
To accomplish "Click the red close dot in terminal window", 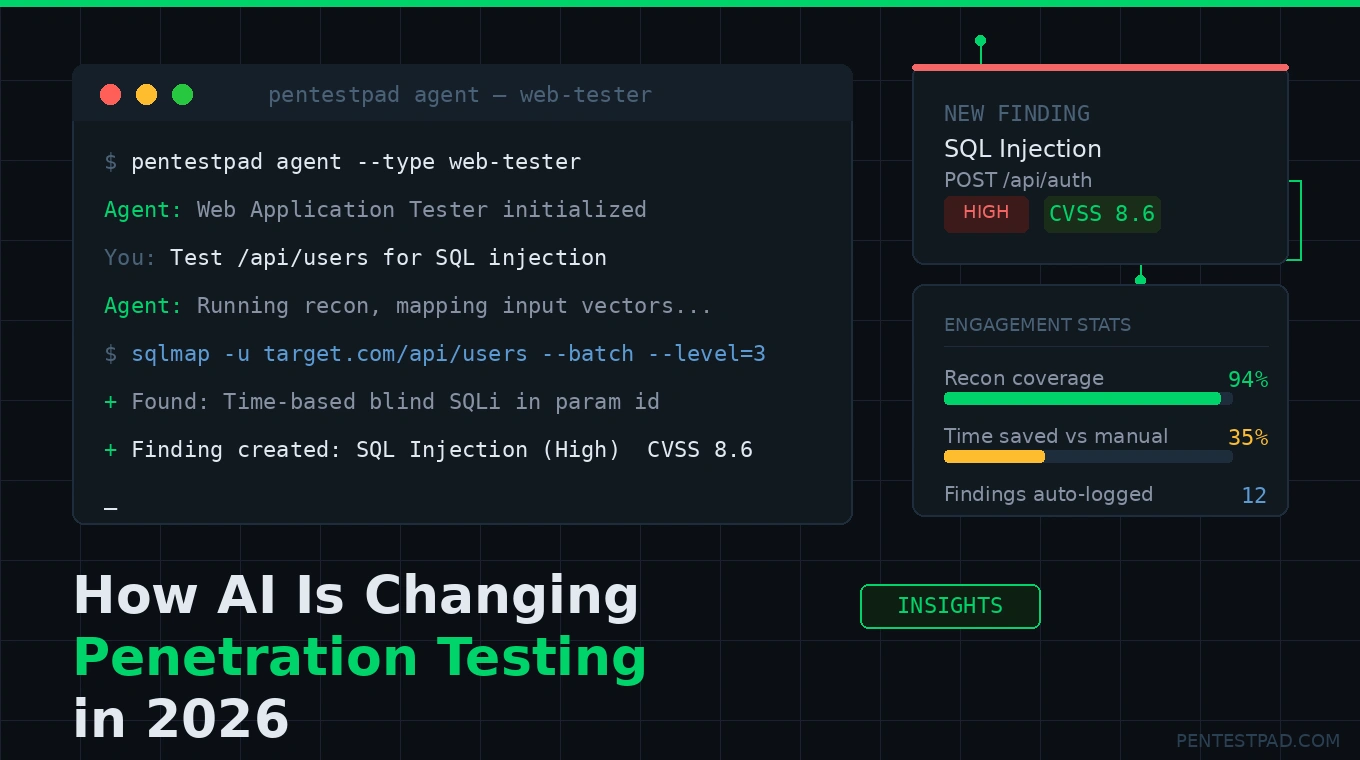I will tap(111, 95).
